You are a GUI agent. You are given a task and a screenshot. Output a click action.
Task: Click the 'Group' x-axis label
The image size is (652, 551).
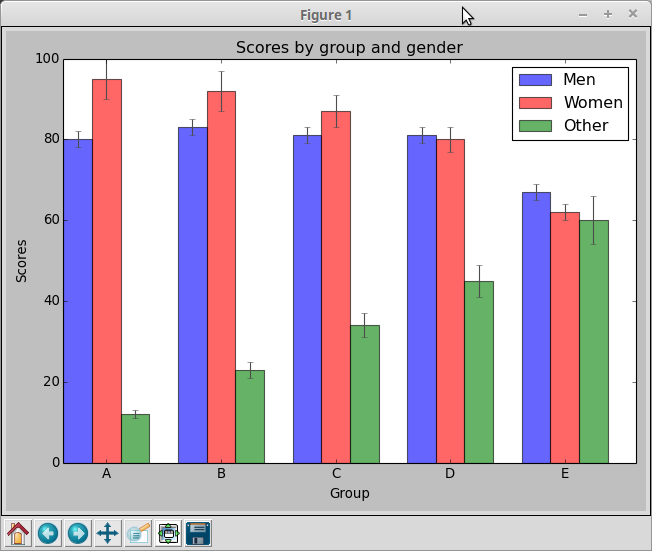[349, 493]
